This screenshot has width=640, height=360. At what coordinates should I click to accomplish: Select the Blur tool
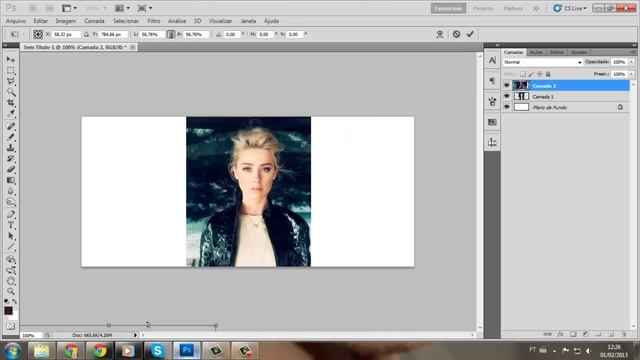11,191
